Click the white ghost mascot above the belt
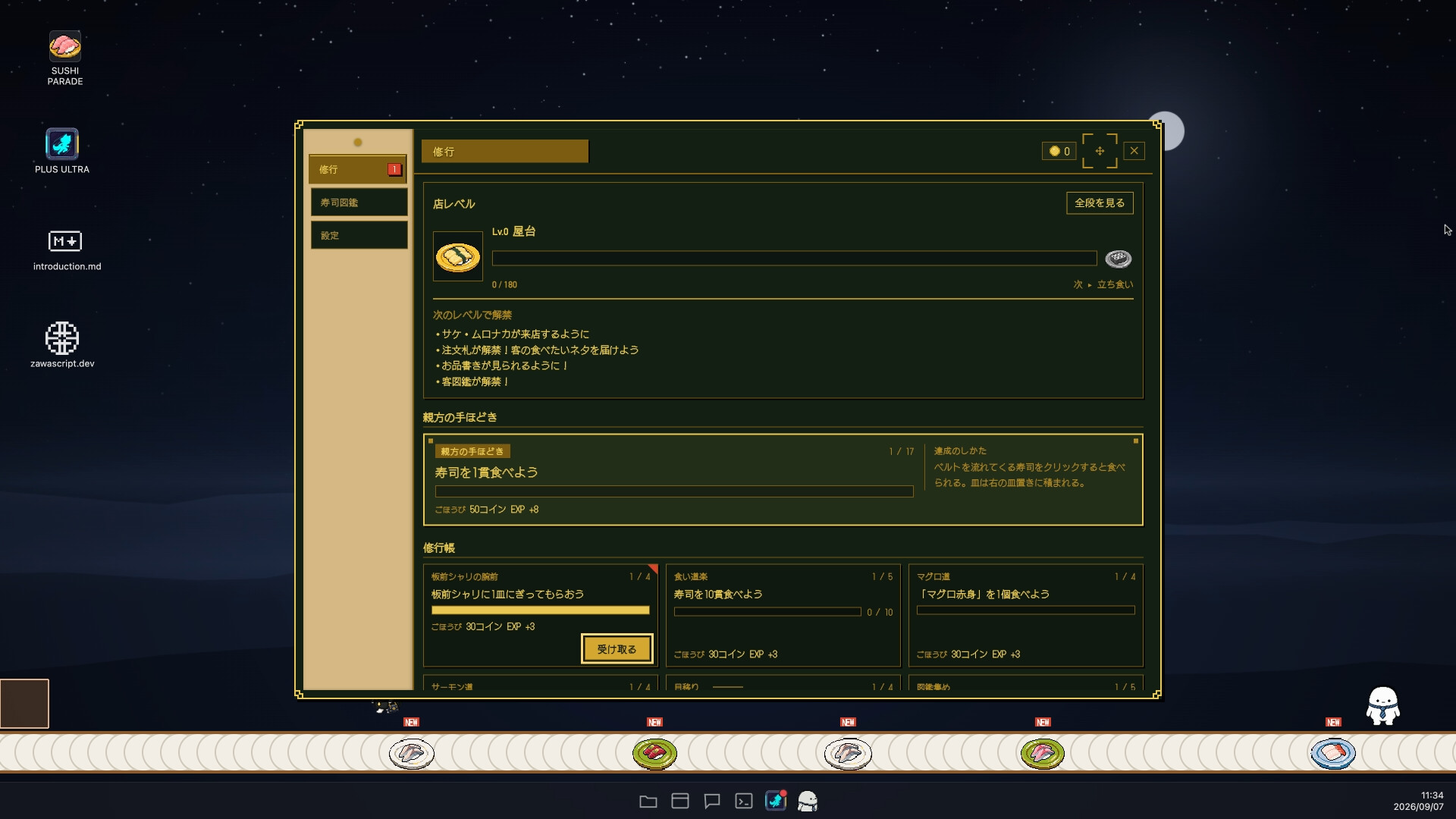The width and height of the screenshot is (1456, 819). pyautogui.click(x=1382, y=706)
